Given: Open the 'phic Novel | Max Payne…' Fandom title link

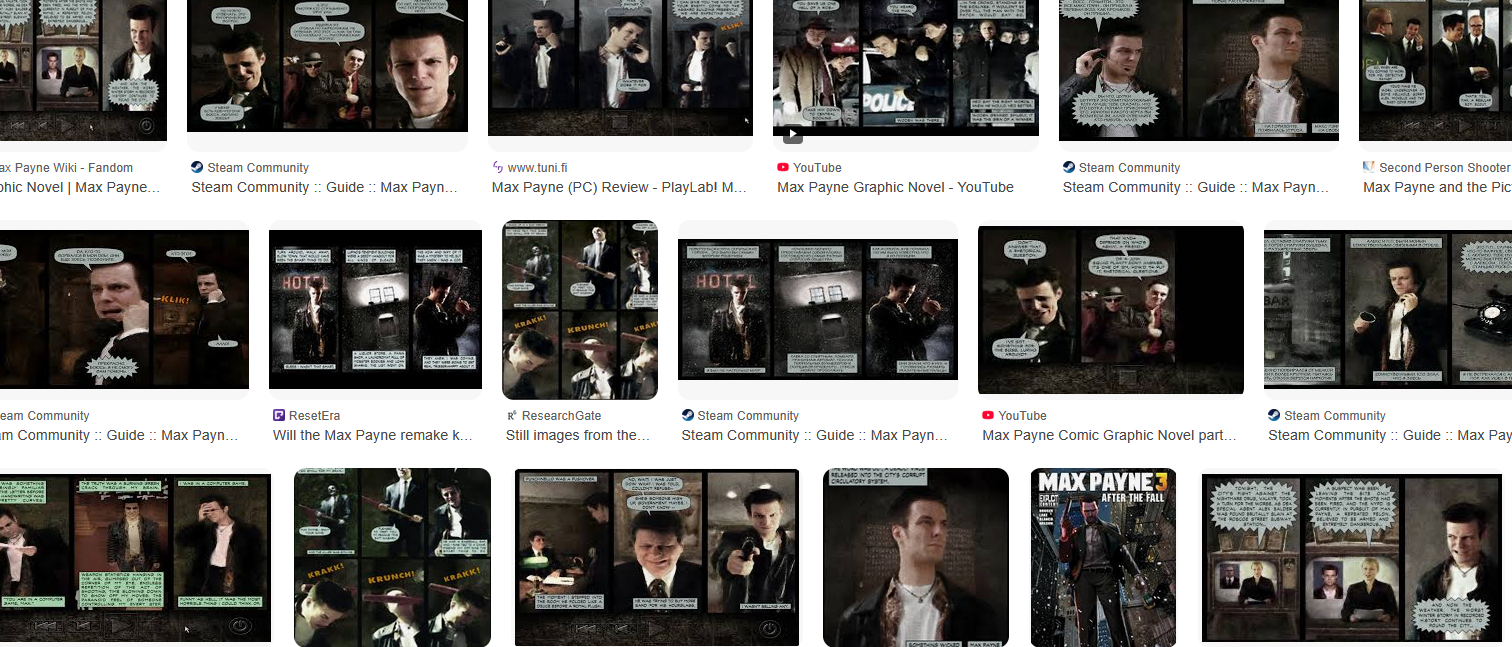Looking at the screenshot, I should pos(80,187).
